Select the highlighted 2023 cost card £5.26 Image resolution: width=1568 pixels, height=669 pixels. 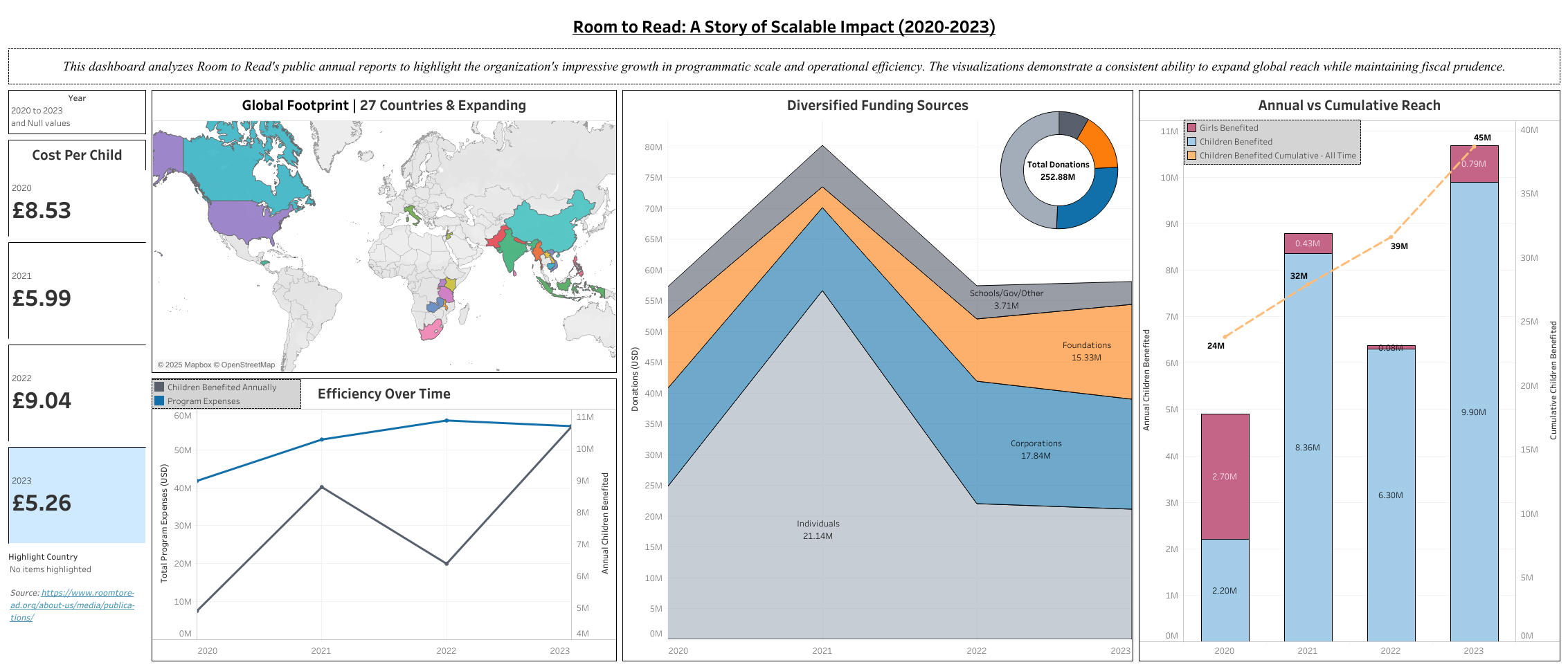(42, 502)
